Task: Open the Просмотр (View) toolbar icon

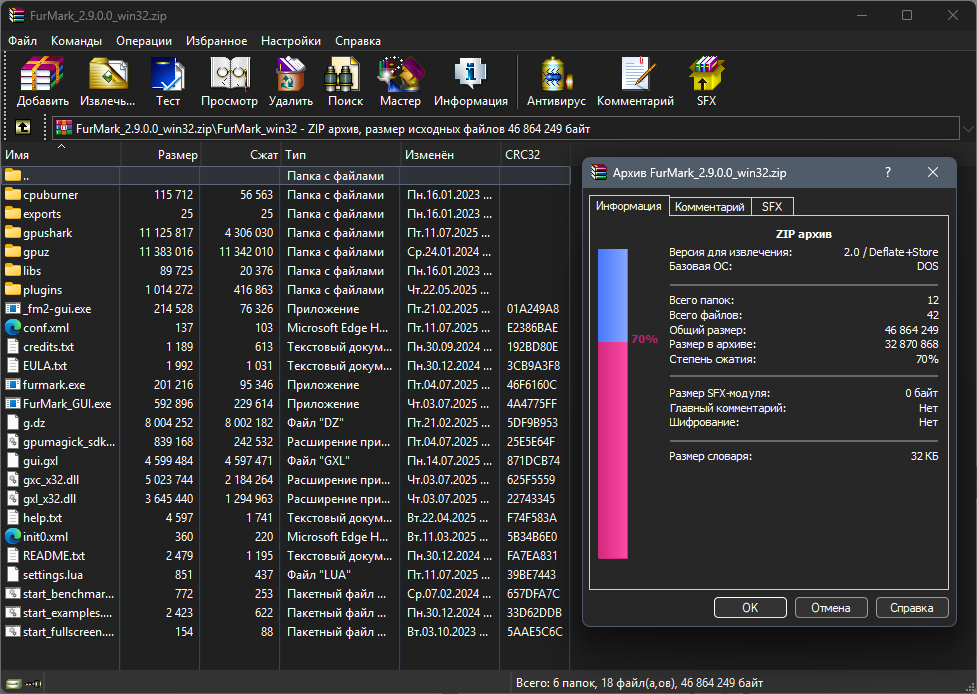Action: point(229,74)
